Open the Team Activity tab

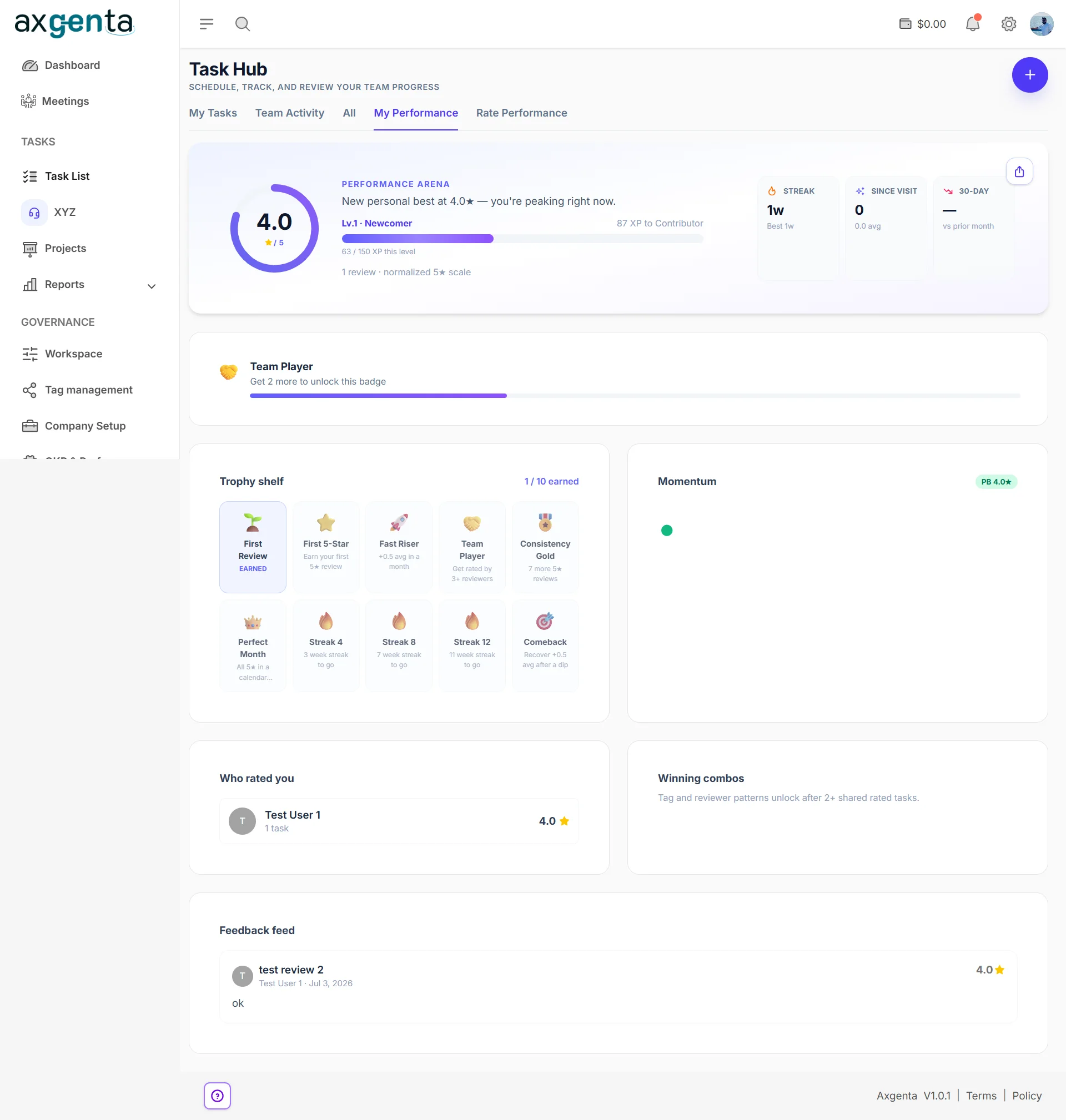(290, 113)
